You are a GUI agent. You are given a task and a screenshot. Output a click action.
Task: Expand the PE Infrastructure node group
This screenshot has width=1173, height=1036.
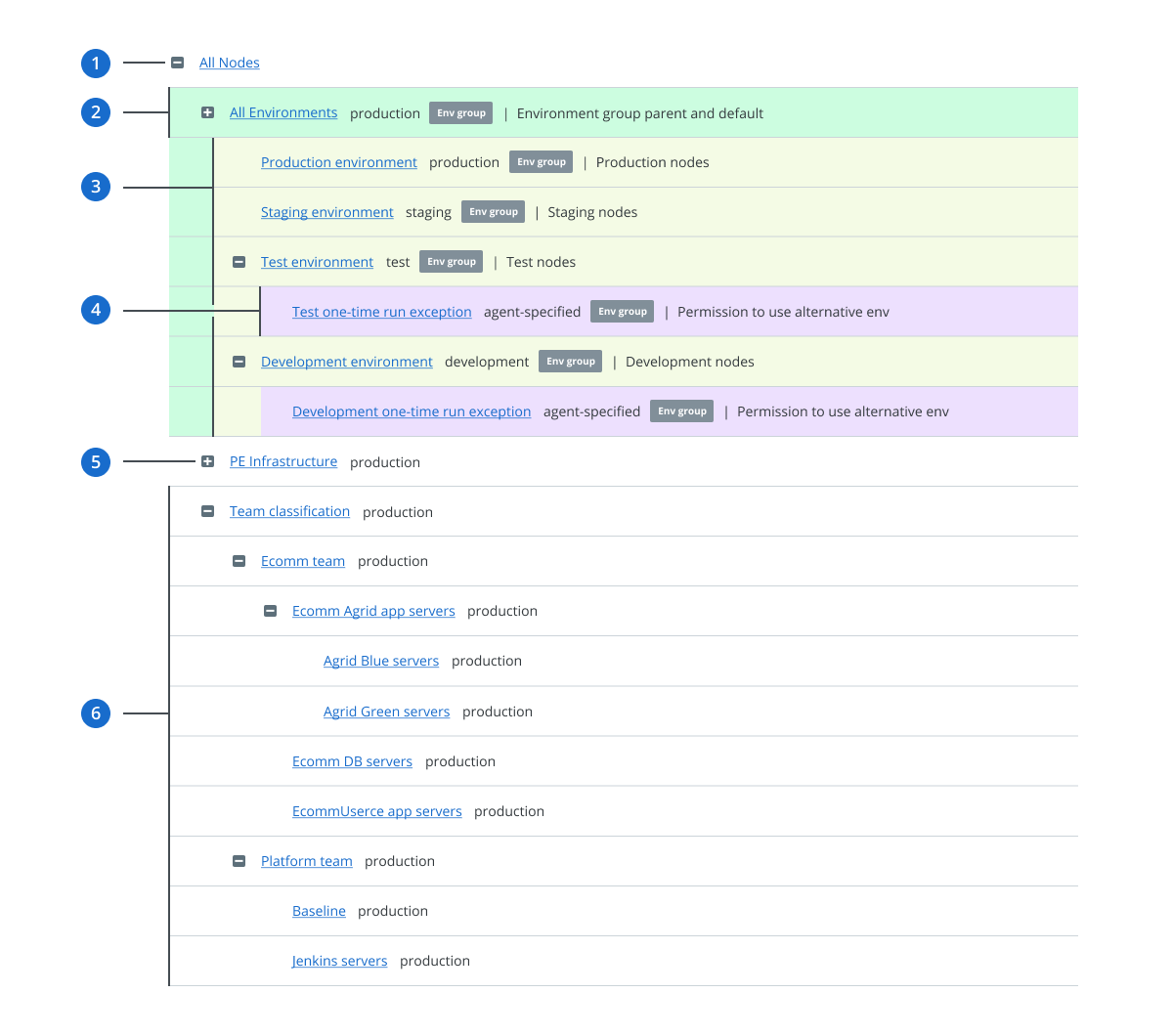click(x=207, y=461)
